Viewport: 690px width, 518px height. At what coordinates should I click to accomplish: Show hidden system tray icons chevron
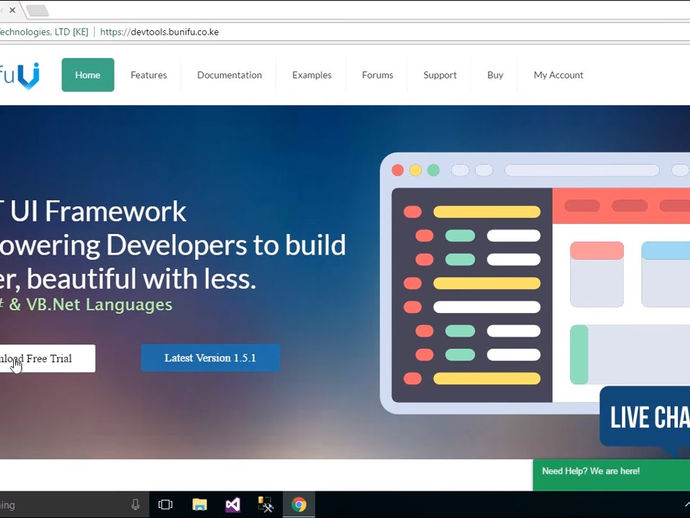pyautogui.click(x=686, y=504)
